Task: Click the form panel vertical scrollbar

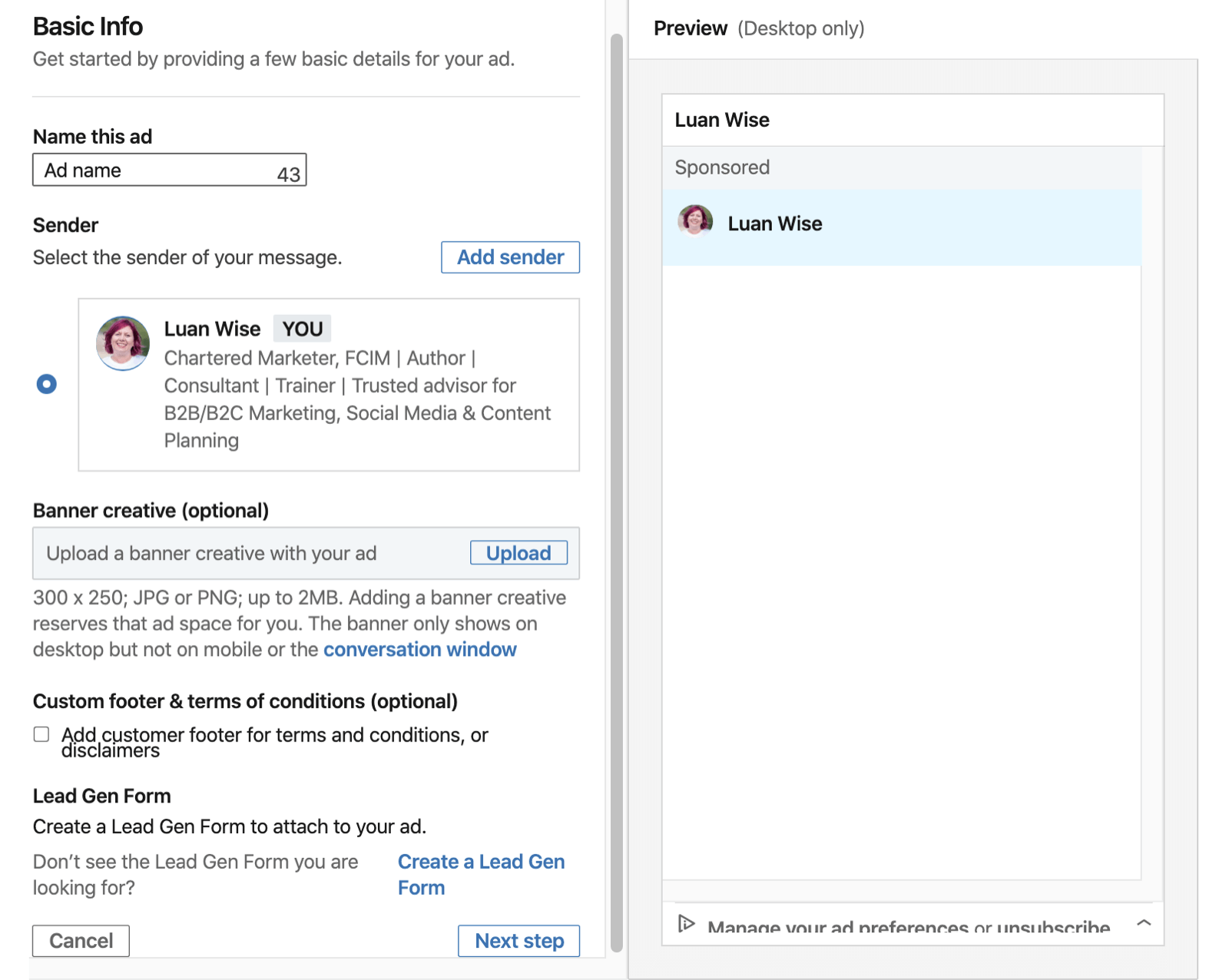Action: pos(616,492)
